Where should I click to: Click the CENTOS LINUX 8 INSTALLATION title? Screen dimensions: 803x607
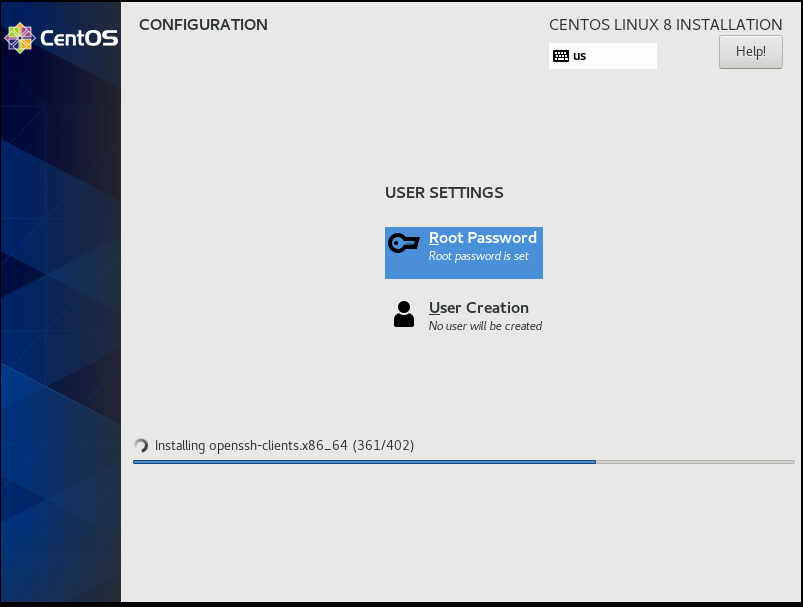pos(665,25)
